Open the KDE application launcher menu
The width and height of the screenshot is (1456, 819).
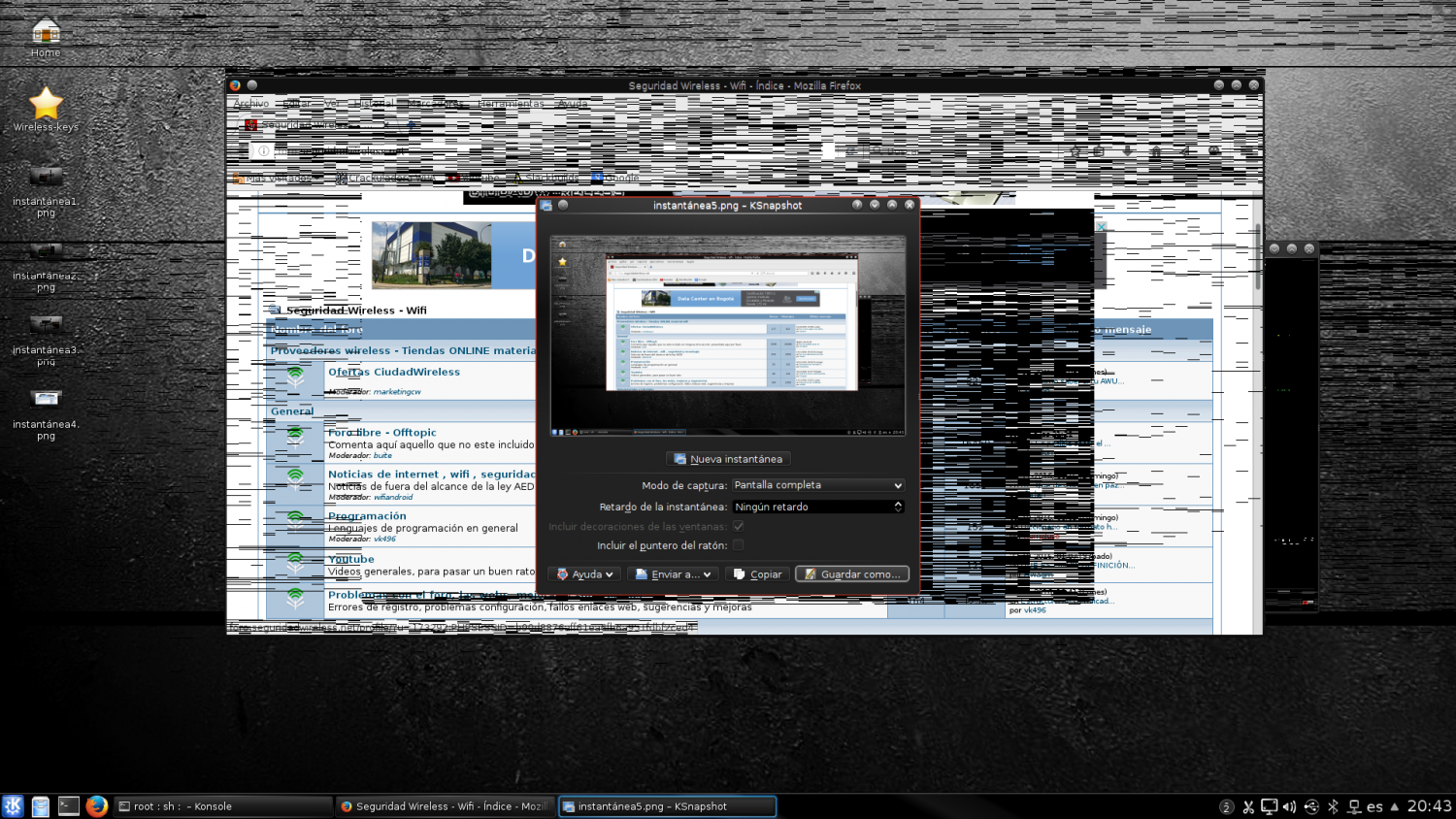tap(13, 805)
